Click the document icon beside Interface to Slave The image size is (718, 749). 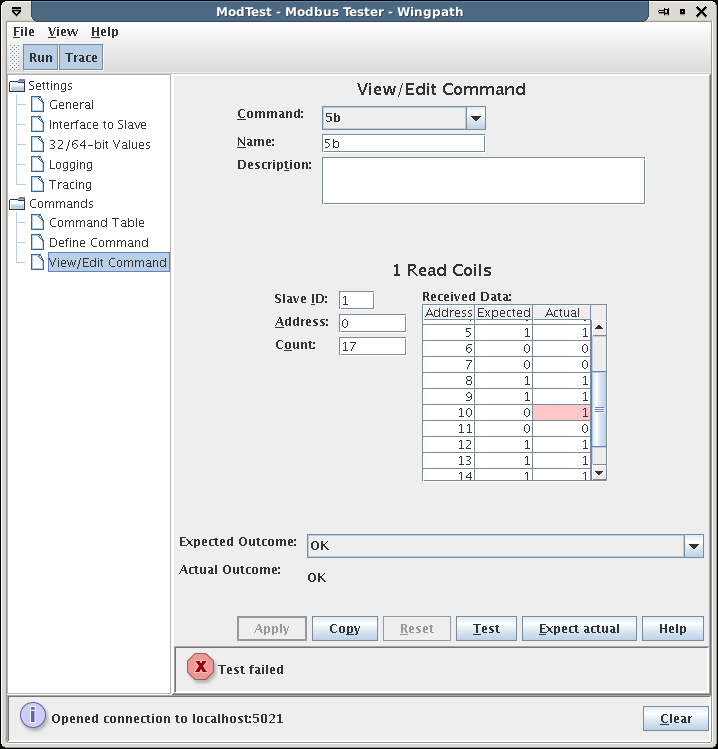(x=37, y=124)
